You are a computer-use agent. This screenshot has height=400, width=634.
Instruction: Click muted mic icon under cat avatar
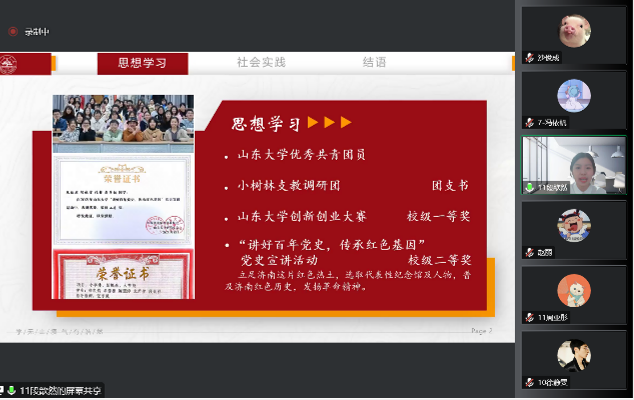[530, 317]
